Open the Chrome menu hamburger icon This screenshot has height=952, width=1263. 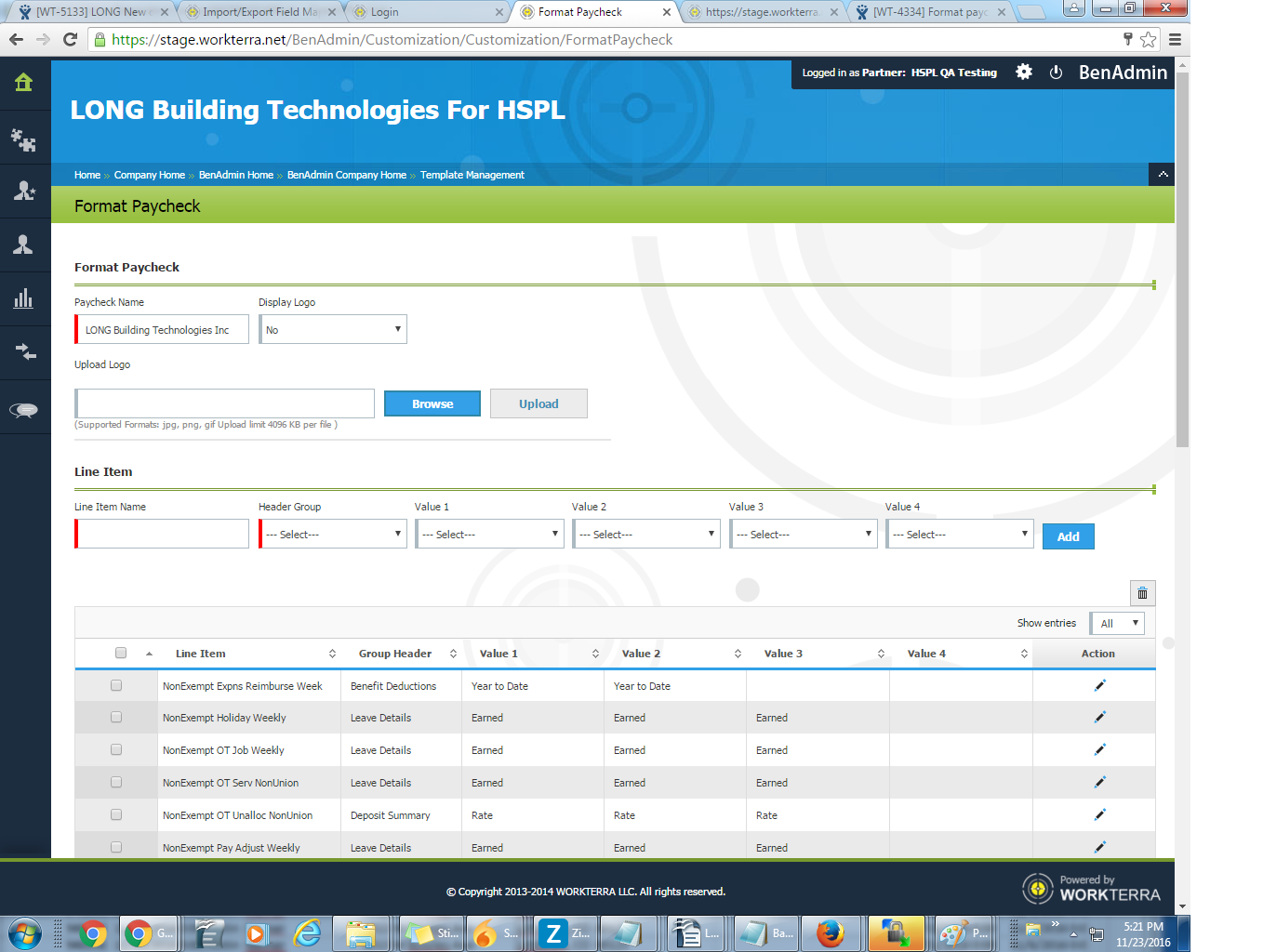coord(1175,39)
